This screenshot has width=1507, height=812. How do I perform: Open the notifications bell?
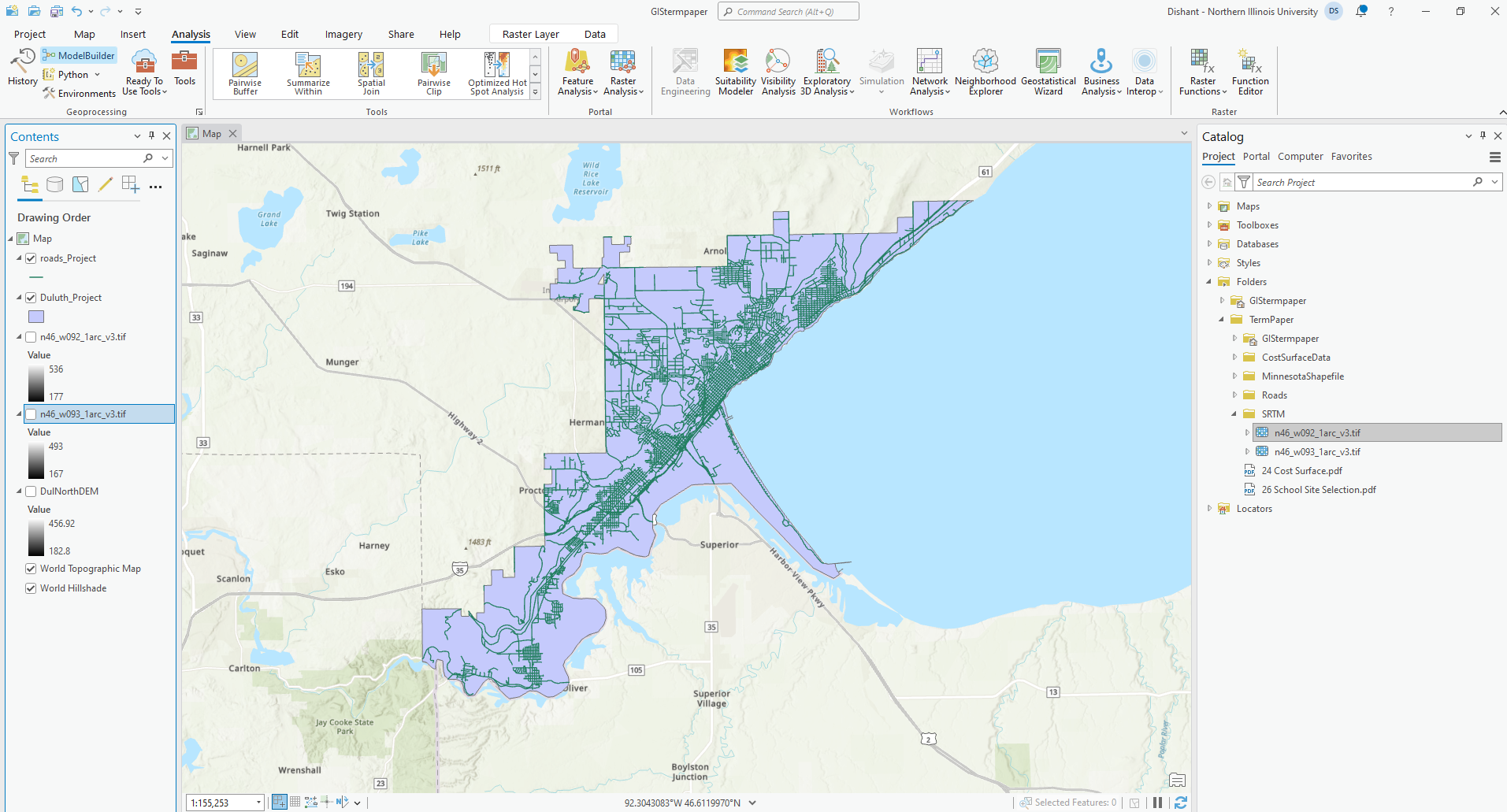pyautogui.click(x=1361, y=11)
